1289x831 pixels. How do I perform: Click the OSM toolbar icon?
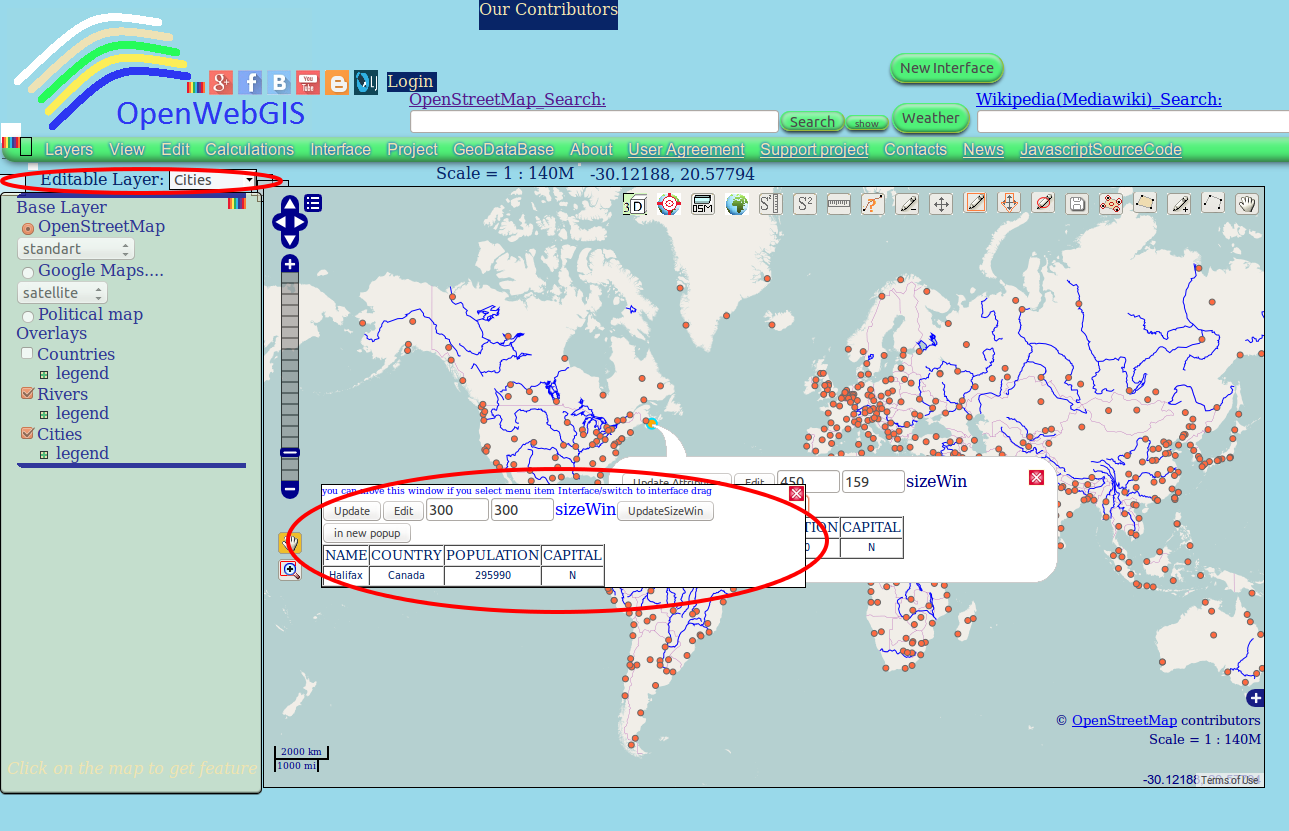tap(702, 204)
